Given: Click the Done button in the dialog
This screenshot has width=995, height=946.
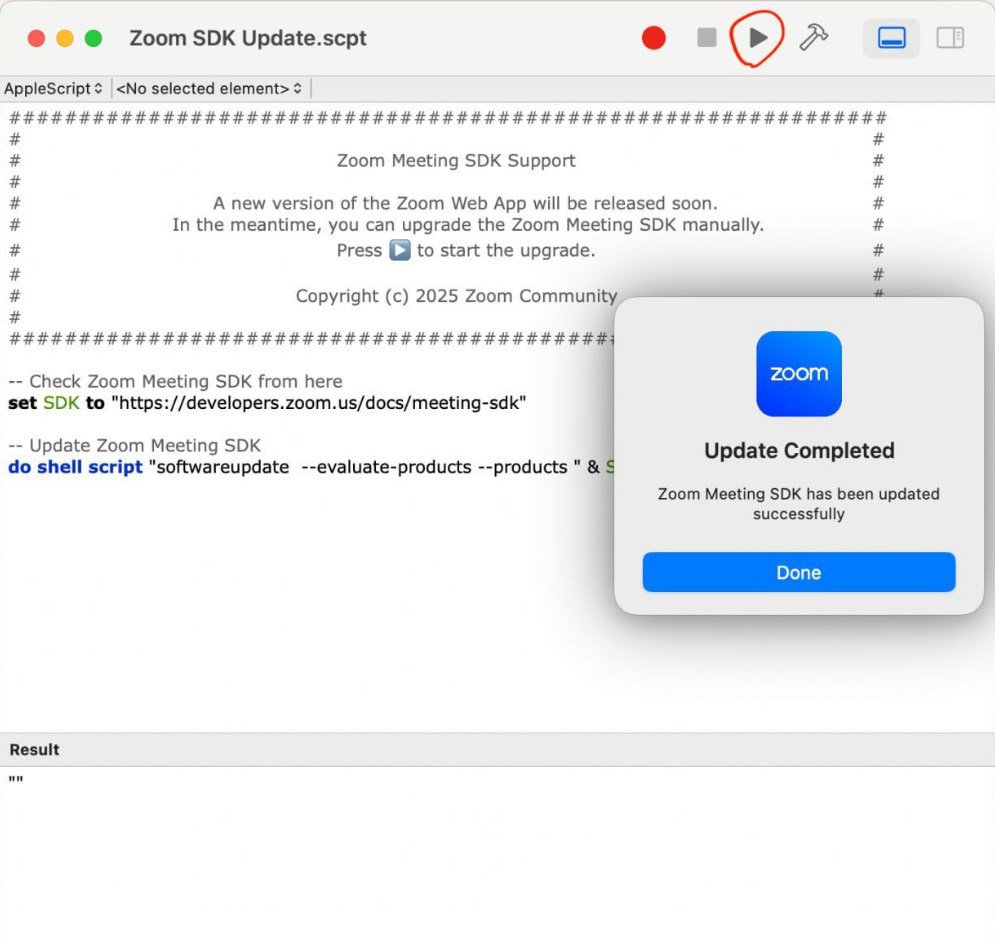Looking at the screenshot, I should [x=798, y=572].
